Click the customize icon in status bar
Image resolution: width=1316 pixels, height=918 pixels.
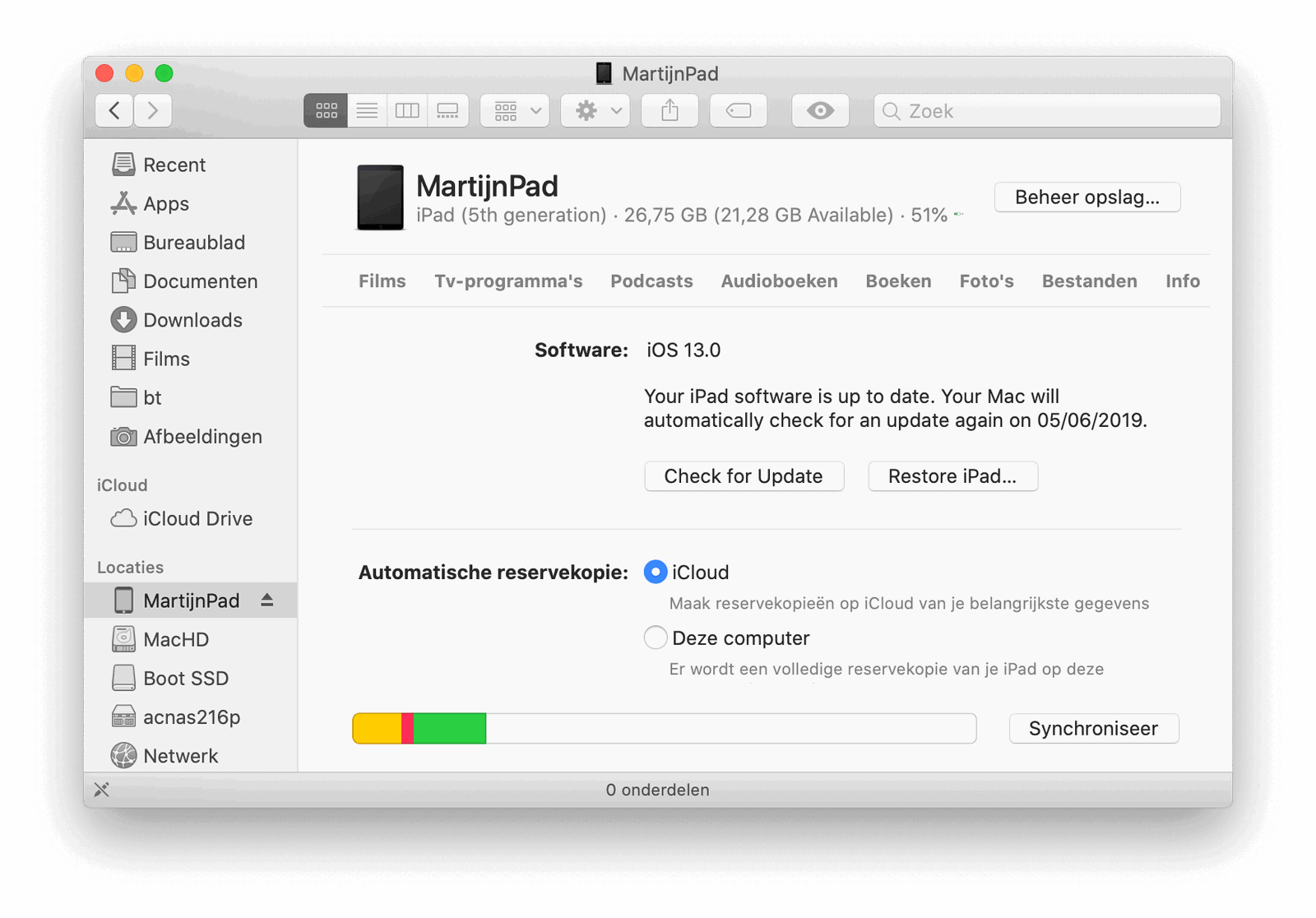click(102, 790)
